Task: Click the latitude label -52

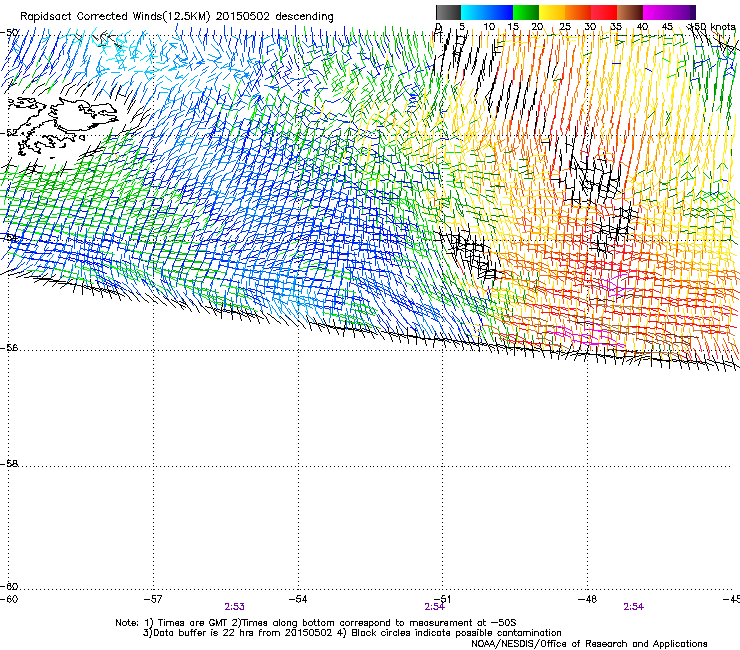Action: click(x=9, y=133)
